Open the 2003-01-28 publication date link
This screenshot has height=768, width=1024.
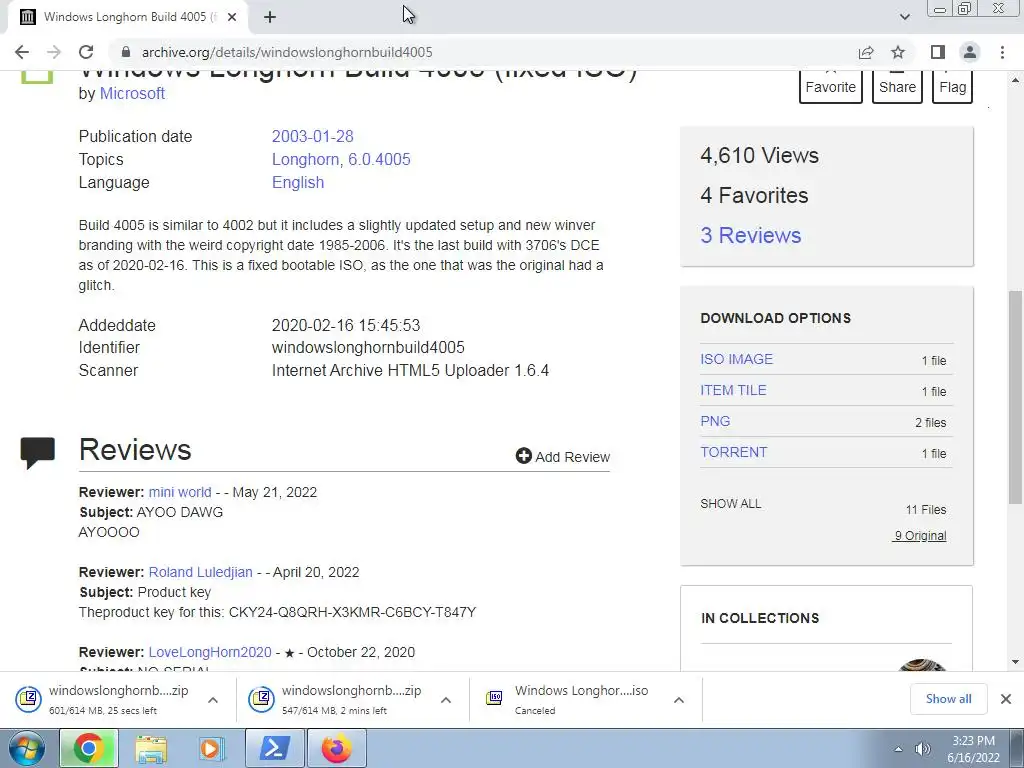point(312,136)
